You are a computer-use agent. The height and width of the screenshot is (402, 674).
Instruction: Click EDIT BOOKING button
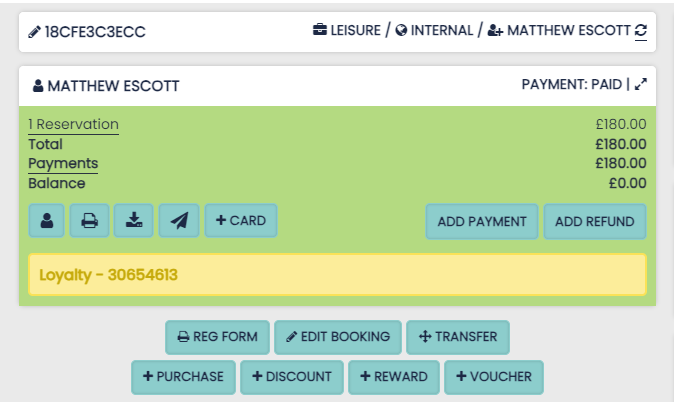click(338, 337)
